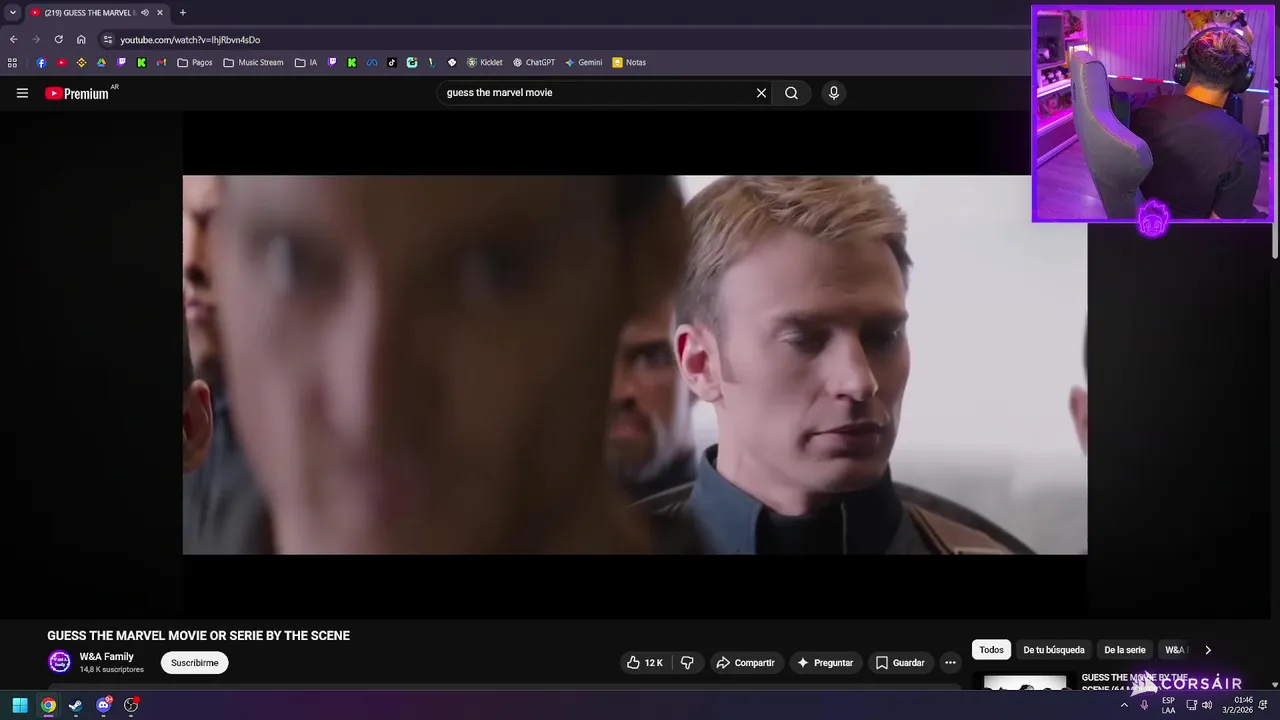Screen dimensions: 1280x720
Task: Open the three-dots more actions menu
Action: click(950, 663)
